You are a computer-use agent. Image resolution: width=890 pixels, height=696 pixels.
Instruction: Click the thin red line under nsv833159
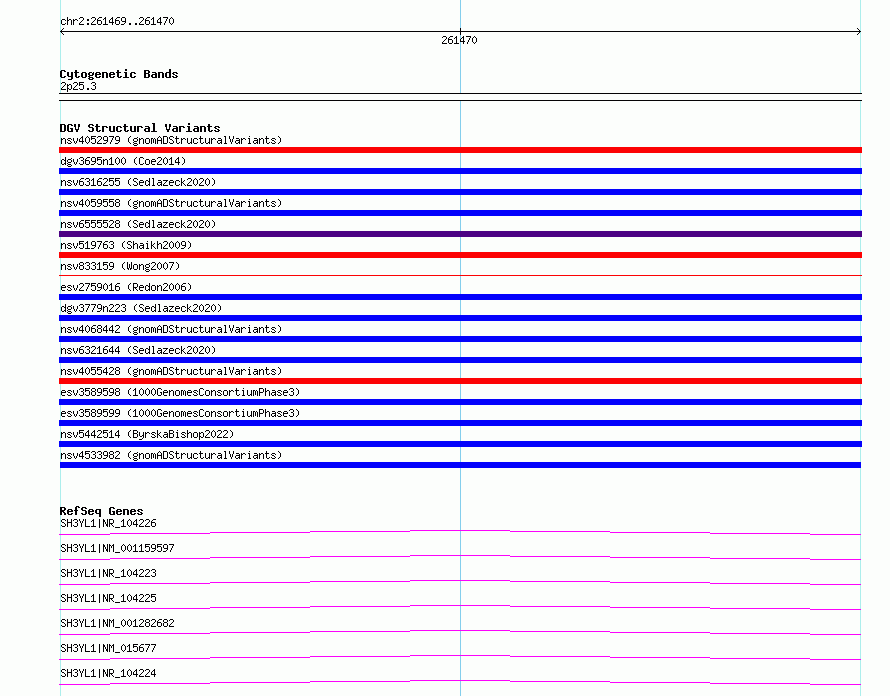click(x=460, y=275)
